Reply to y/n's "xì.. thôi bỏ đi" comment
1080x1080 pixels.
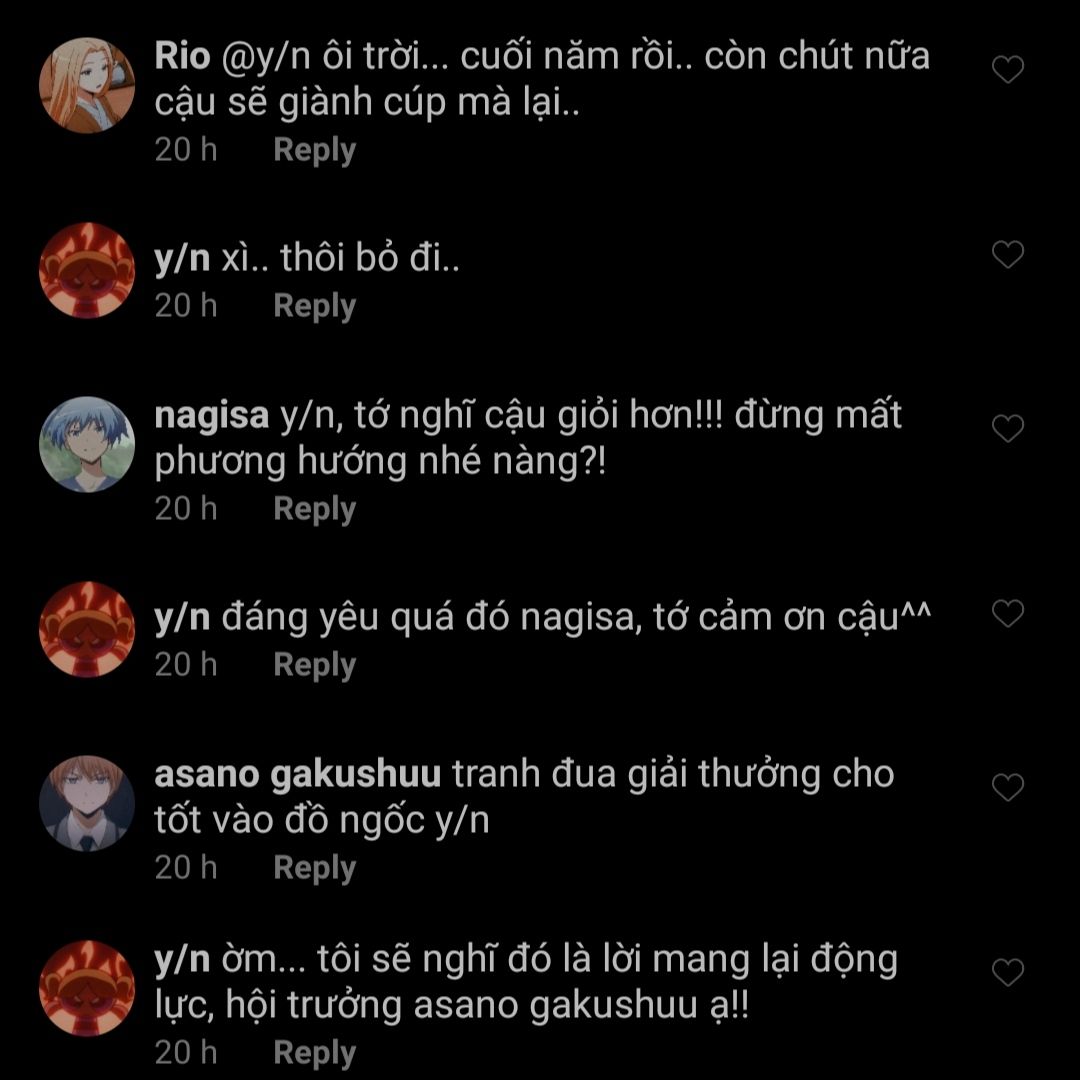click(315, 307)
